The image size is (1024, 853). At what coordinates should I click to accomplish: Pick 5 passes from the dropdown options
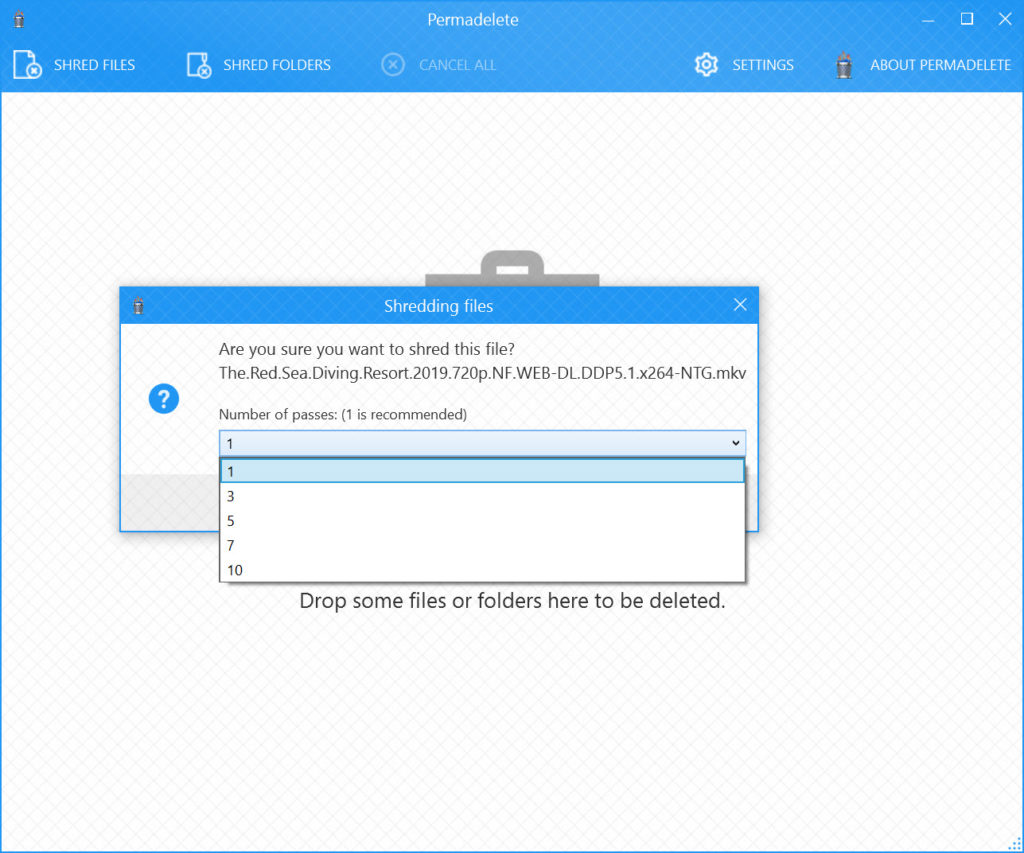(x=482, y=521)
